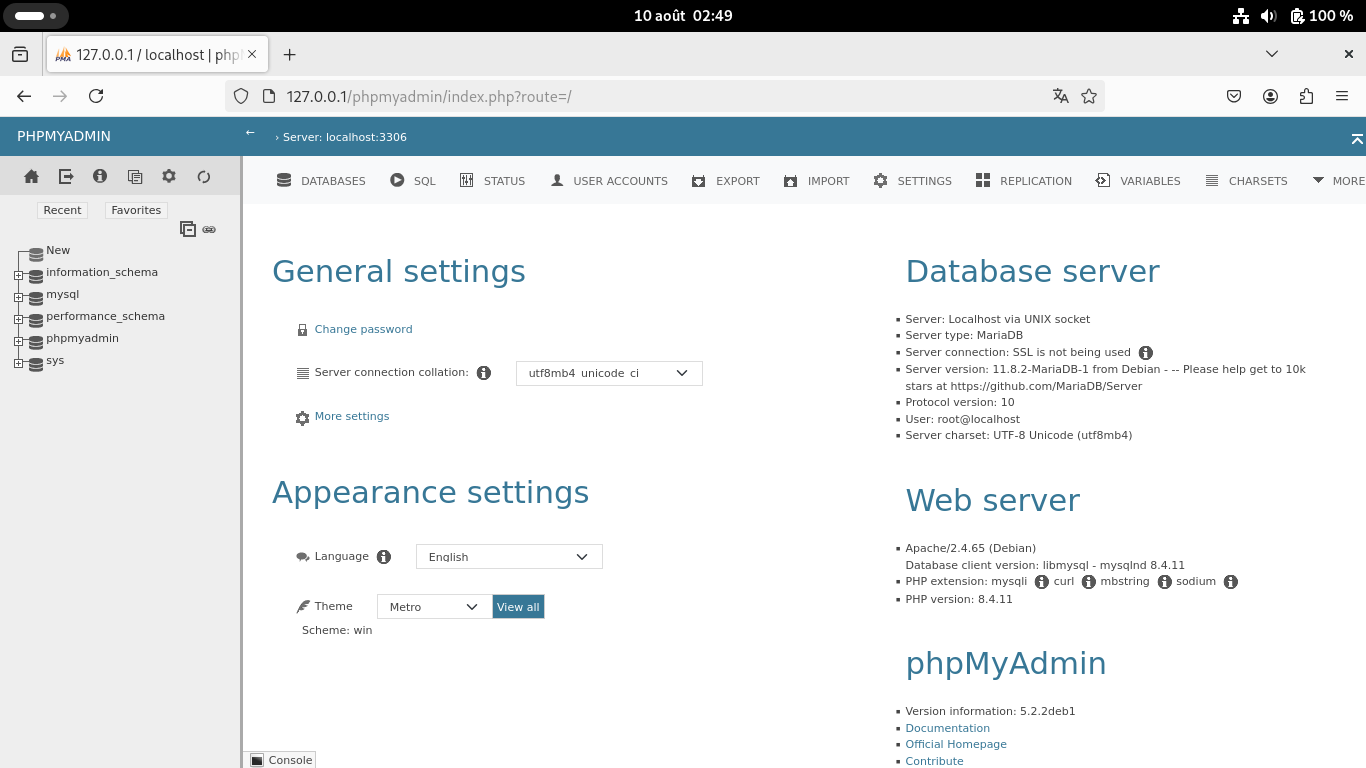1366x768 pixels.
Task: Collapse all tree nodes icon
Action: [188, 229]
